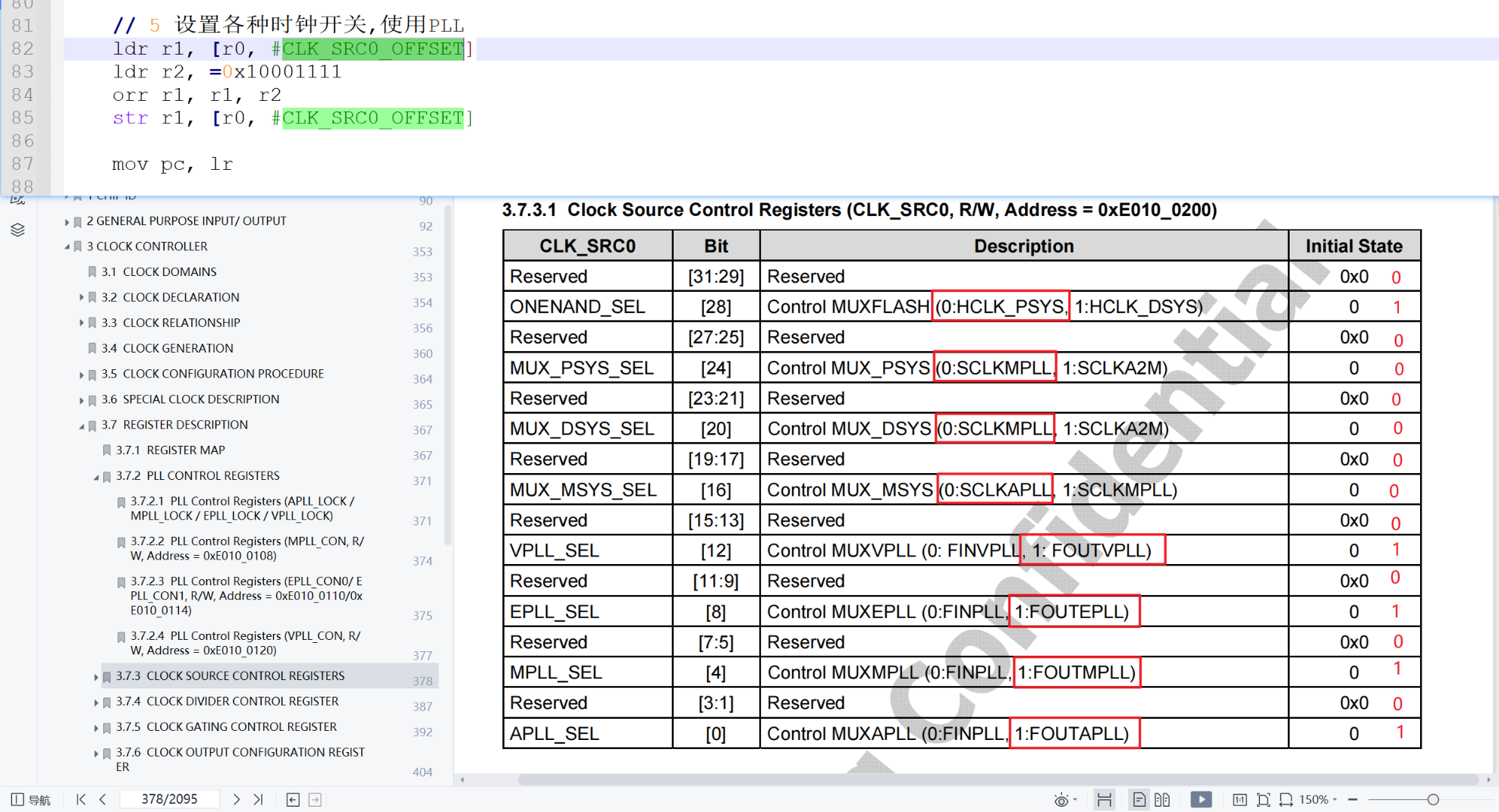1499x812 pixels.
Task: Toggle the navigation pane button
Action: 30,800
